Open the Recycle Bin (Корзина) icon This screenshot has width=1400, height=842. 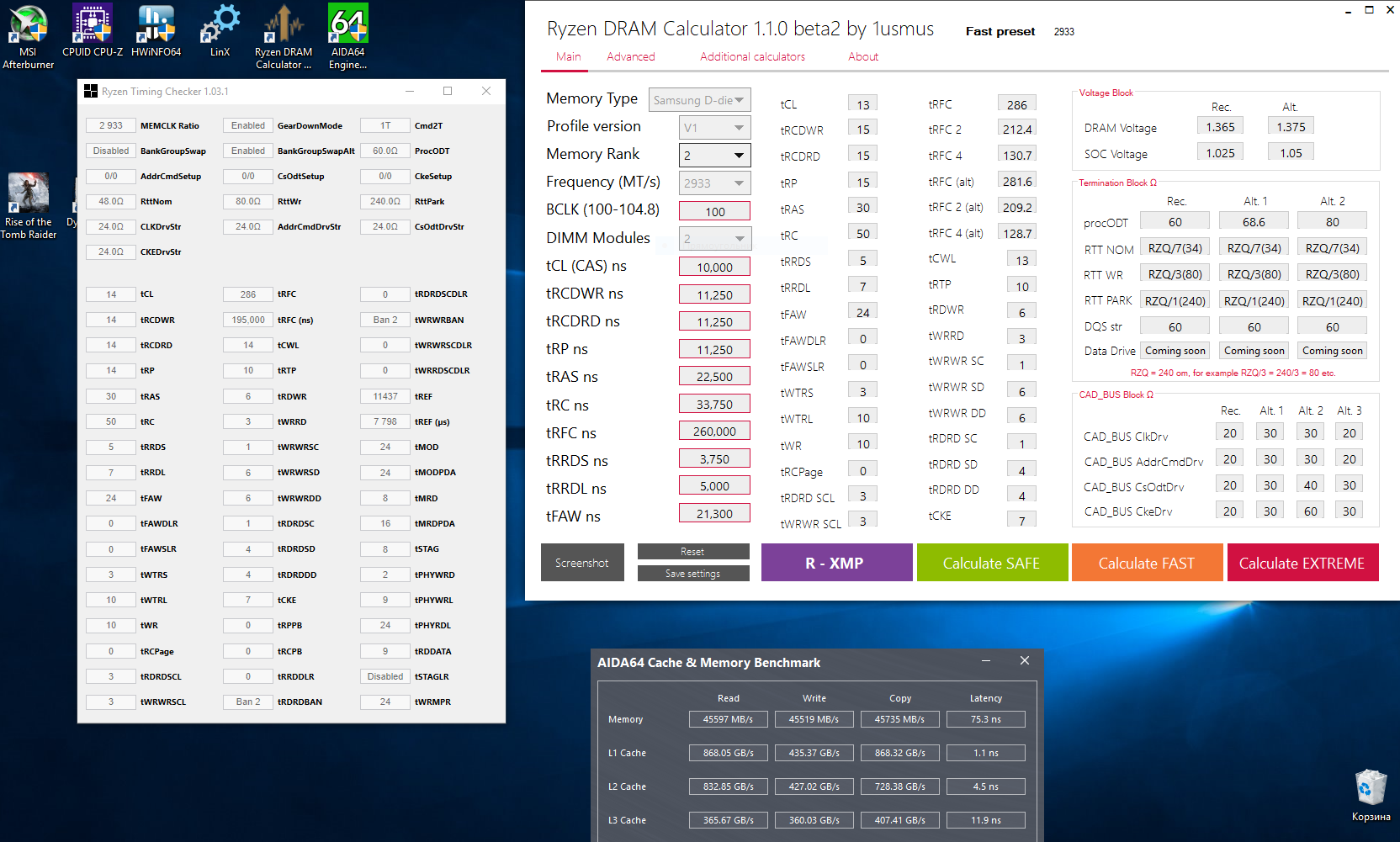1371,795
